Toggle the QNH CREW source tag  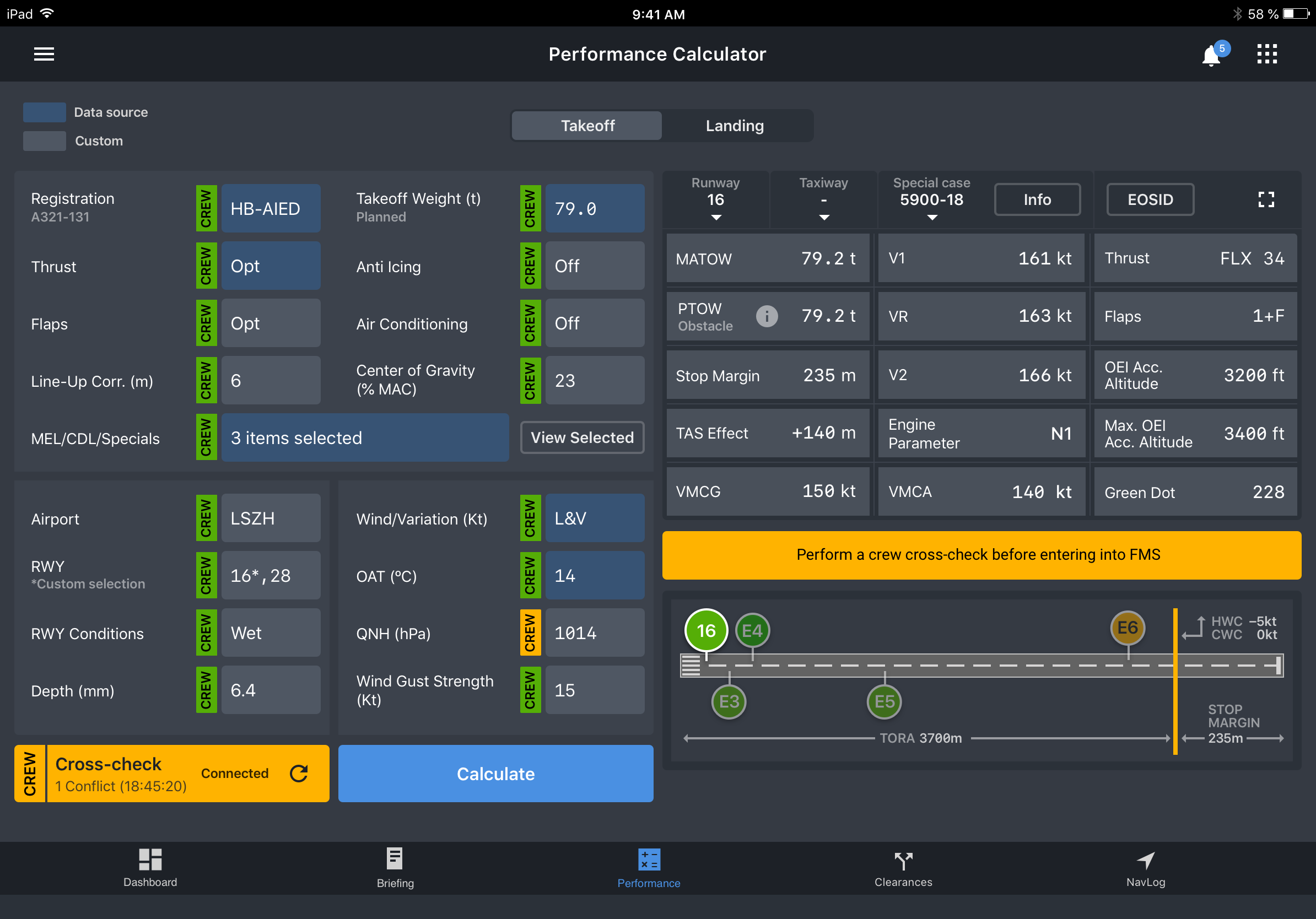tap(530, 633)
